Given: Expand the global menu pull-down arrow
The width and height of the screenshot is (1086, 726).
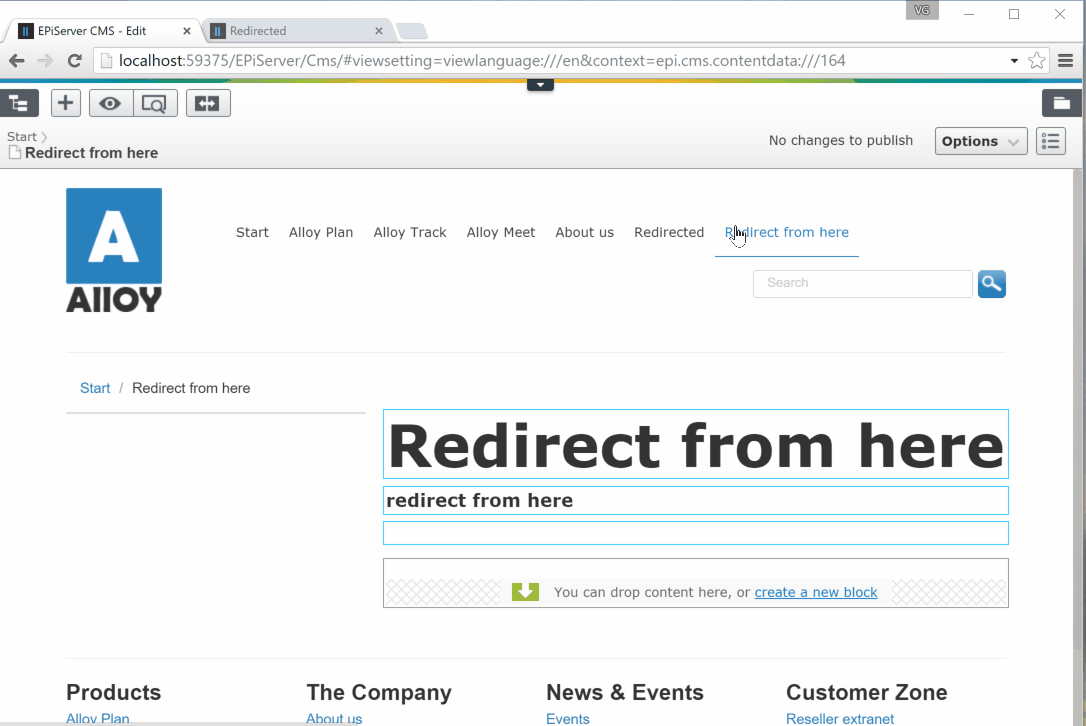Looking at the screenshot, I should [540, 85].
